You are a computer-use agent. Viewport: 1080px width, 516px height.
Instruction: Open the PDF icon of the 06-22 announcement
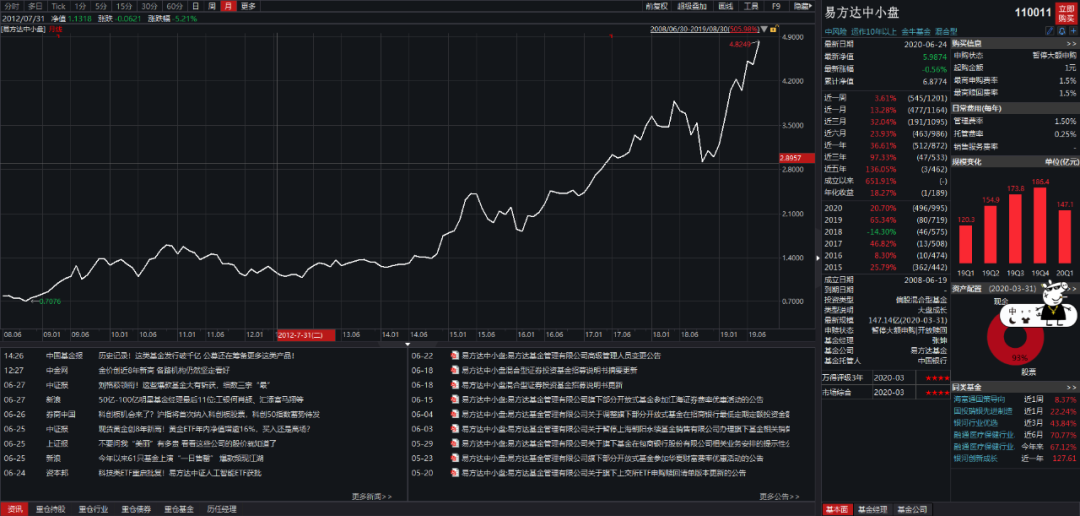pos(454,356)
